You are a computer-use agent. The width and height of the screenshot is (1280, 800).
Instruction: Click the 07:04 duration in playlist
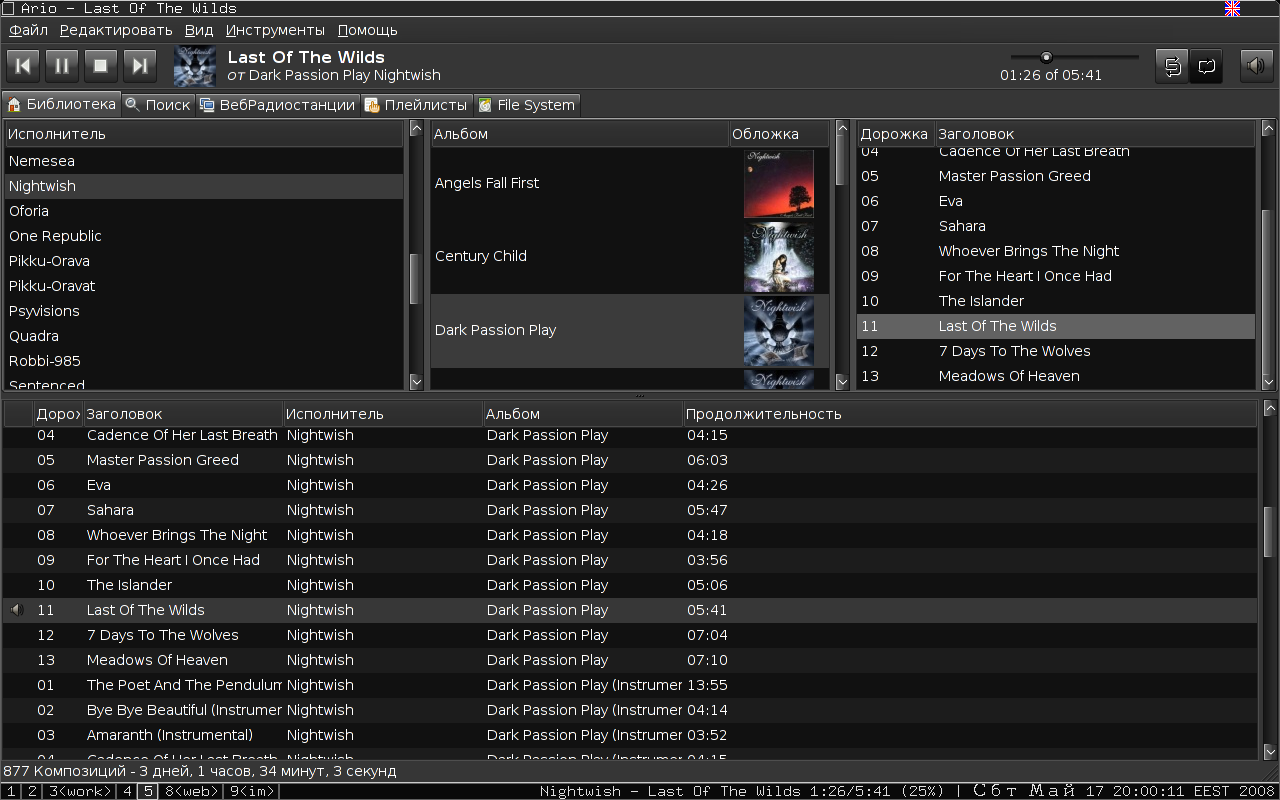coord(707,635)
